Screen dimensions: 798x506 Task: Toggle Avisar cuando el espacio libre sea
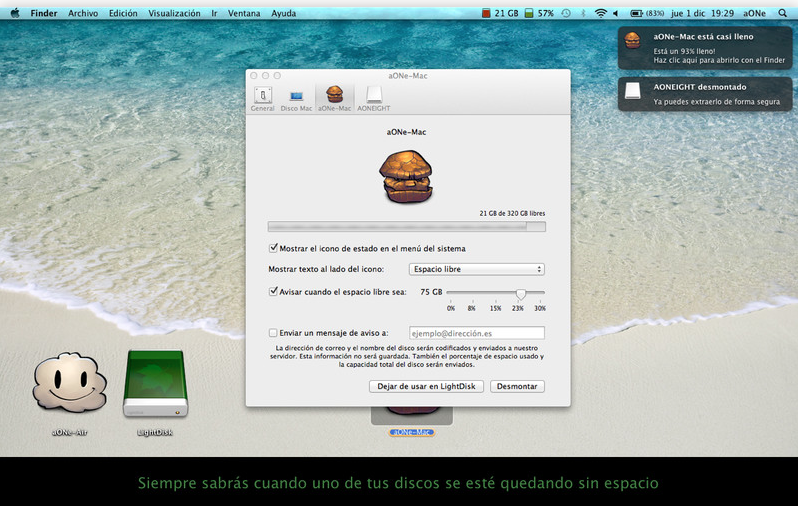click(273, 292)
